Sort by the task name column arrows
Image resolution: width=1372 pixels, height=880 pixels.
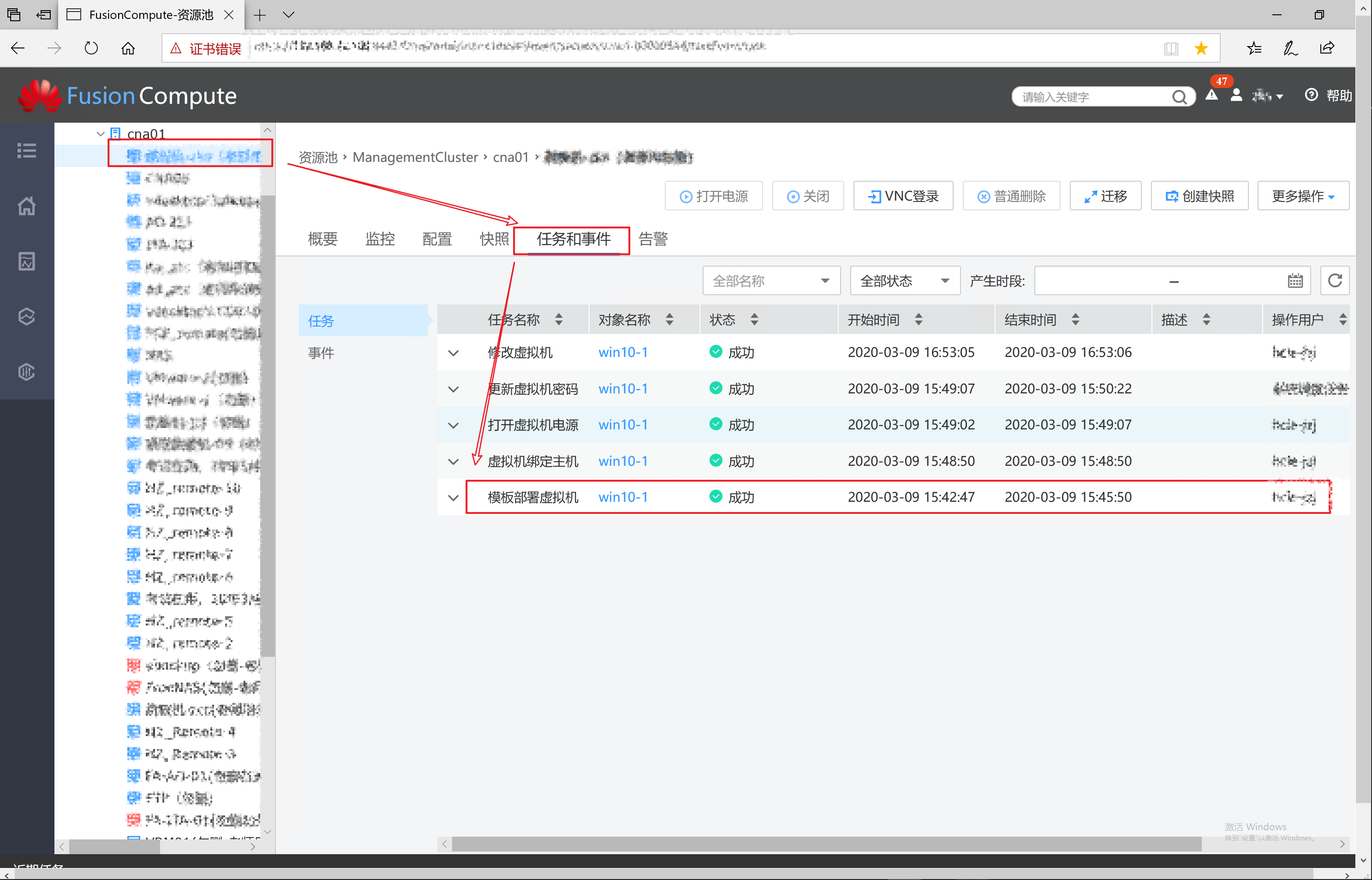pos(559,320)
